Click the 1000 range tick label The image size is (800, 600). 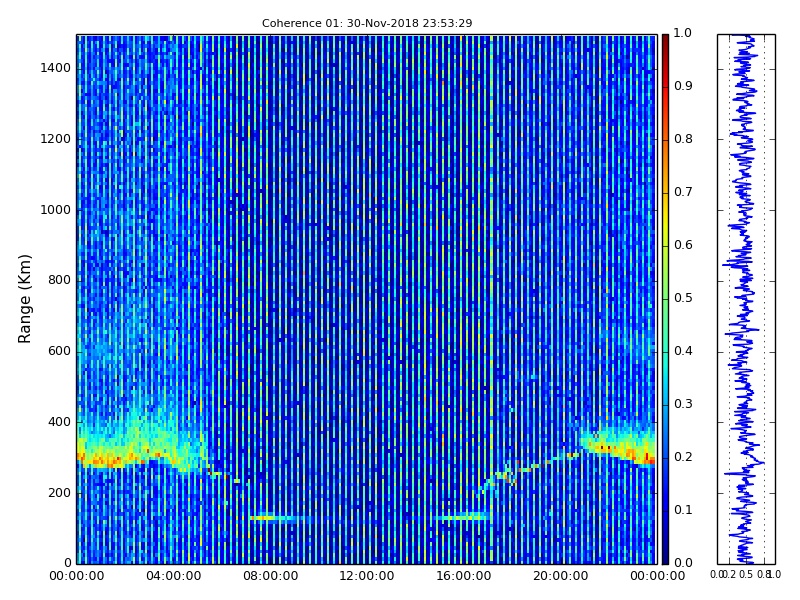tap(56, 210)
